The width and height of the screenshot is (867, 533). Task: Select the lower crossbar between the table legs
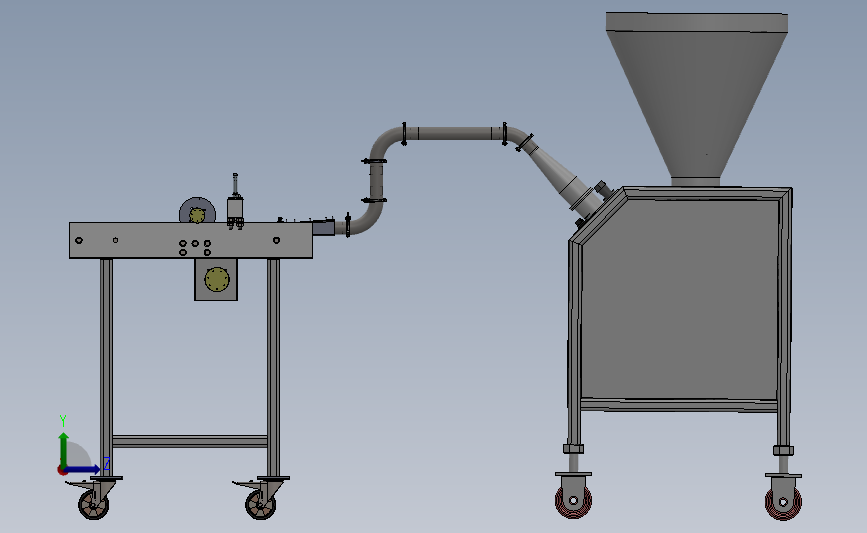(190, 442)
